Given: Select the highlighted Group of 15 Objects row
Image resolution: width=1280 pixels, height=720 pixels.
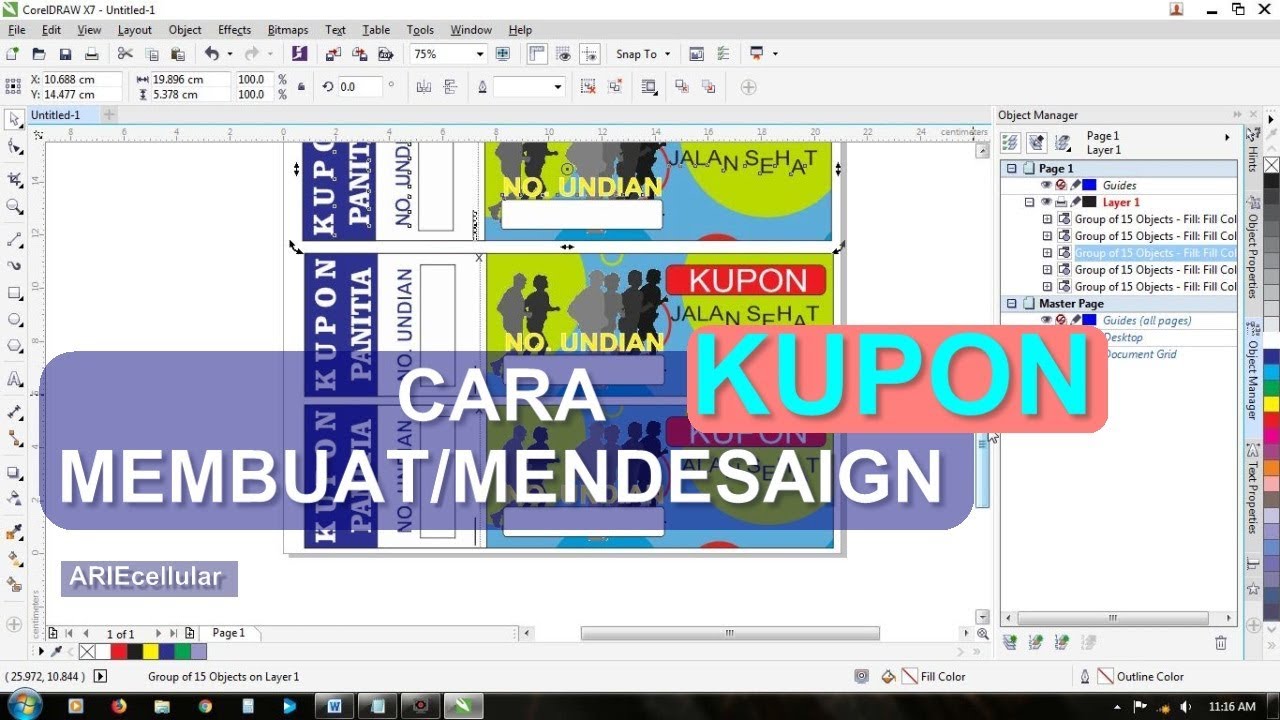Looking at the screenshot, I should [1155, 253].
